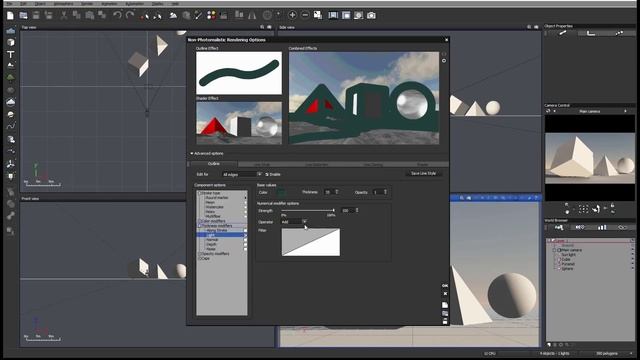This screenshot has height=360, width=640.
Task: Collapse the Advanced options section
Action: (191, 153)
